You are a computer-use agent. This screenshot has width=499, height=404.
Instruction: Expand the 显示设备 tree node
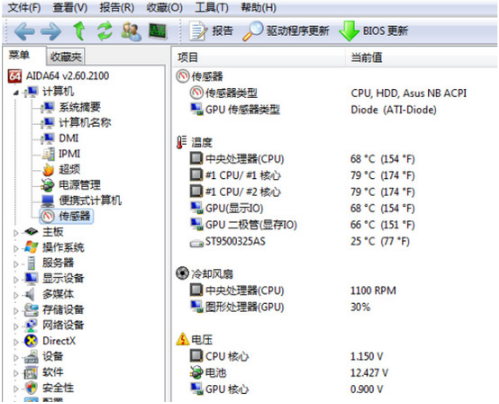pos(15,280)
